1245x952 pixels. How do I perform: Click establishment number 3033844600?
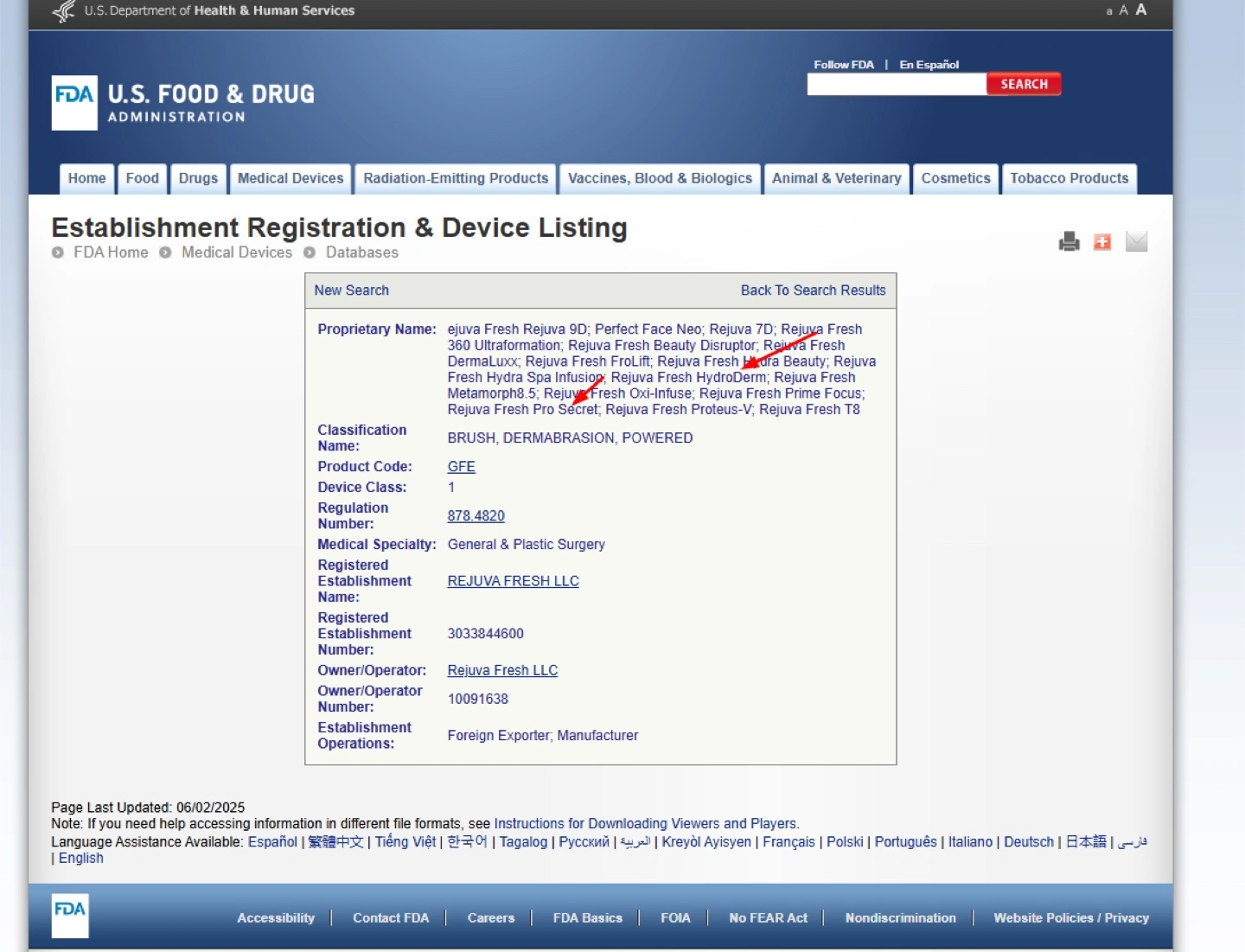[485, 634]
